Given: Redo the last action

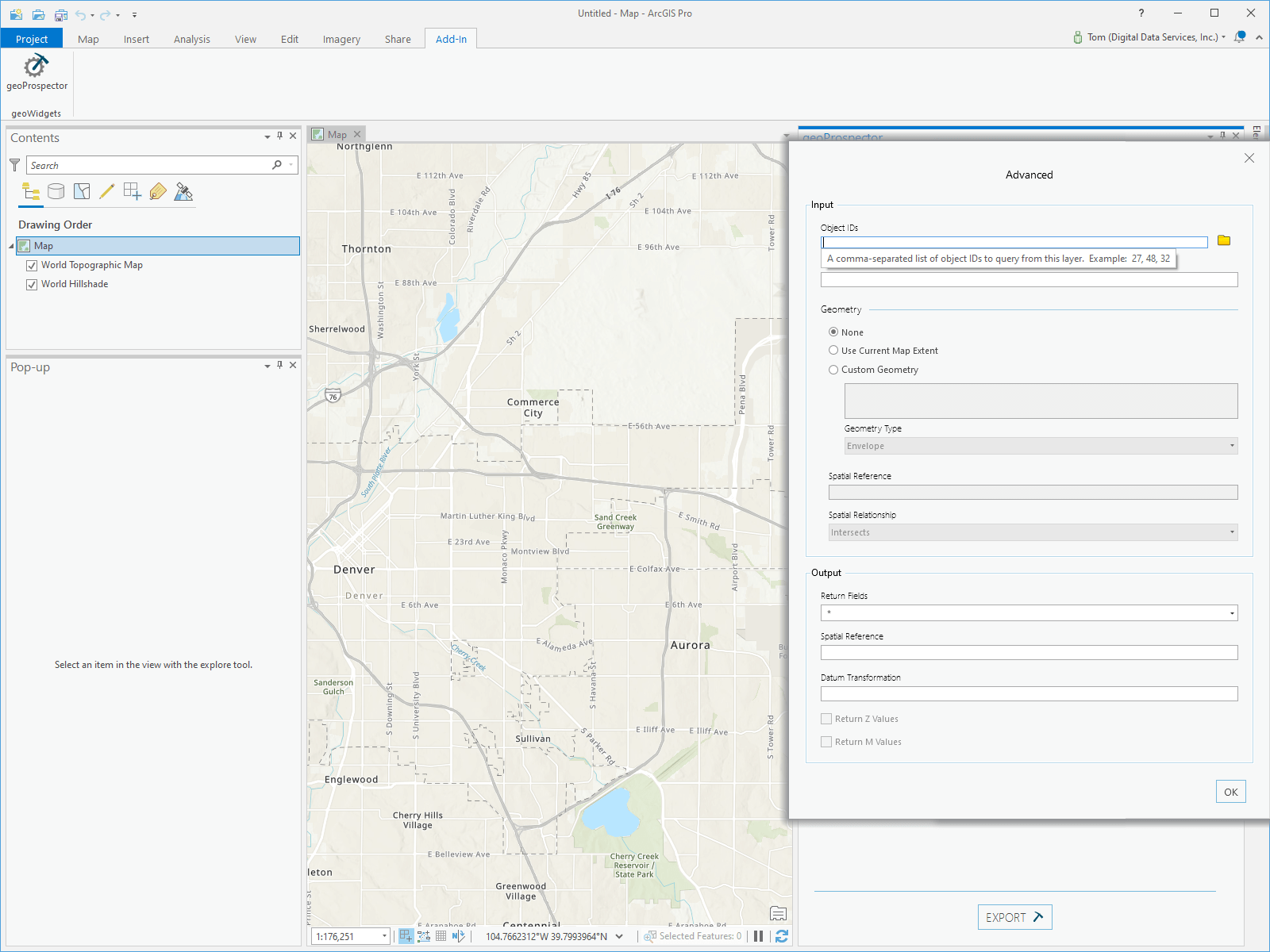Looking at the screenshot, I should 105,14.
